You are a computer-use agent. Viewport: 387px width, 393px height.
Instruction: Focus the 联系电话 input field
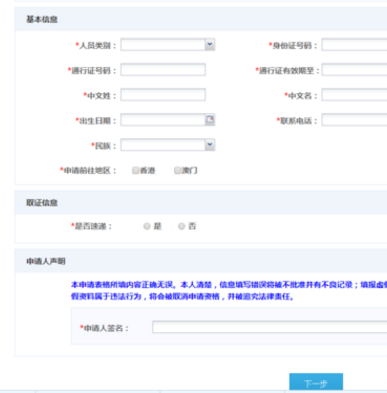pyautogui.click(x=354, y=120)
